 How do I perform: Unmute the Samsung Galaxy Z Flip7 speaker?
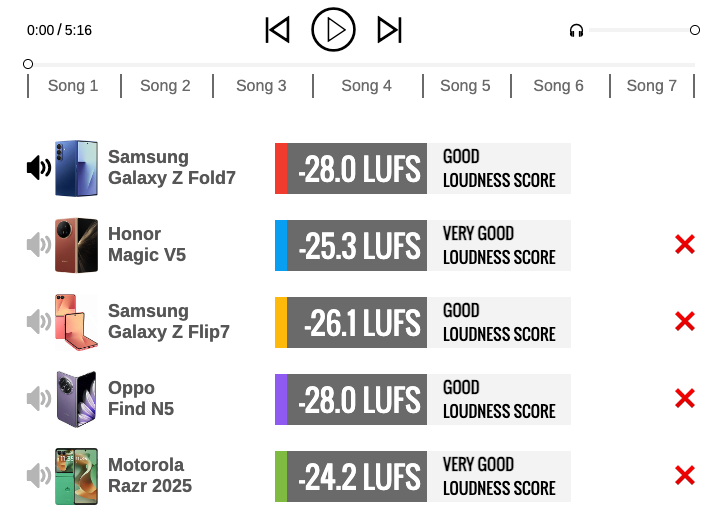pos(39,322)
